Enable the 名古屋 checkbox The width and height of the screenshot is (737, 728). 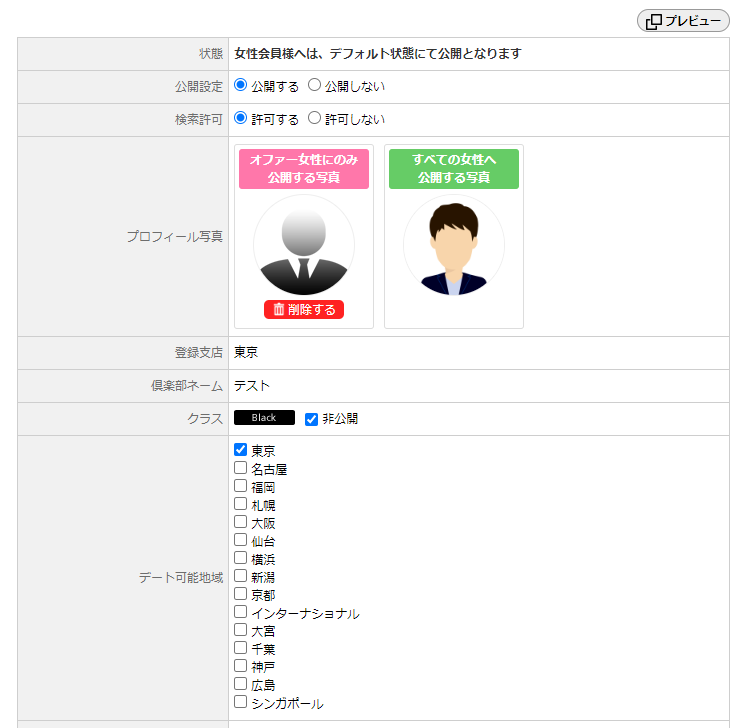240,468
